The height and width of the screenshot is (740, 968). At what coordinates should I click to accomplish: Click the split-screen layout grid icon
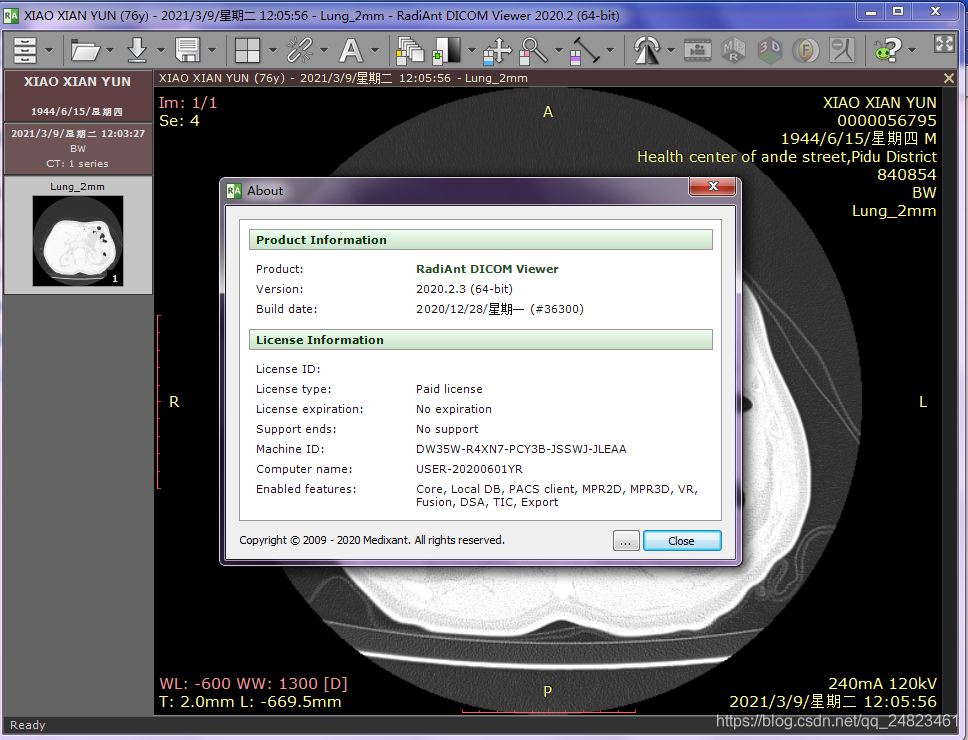(248, 50)
